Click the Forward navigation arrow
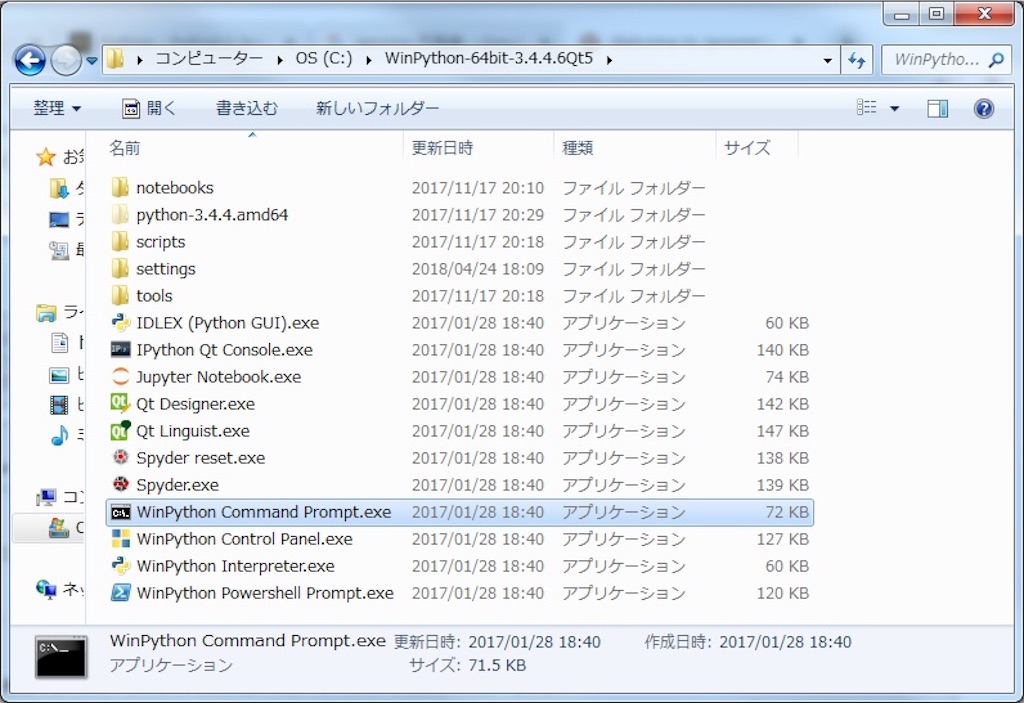Viewport: 1024px width, 703px height. (x=66, y=61)
